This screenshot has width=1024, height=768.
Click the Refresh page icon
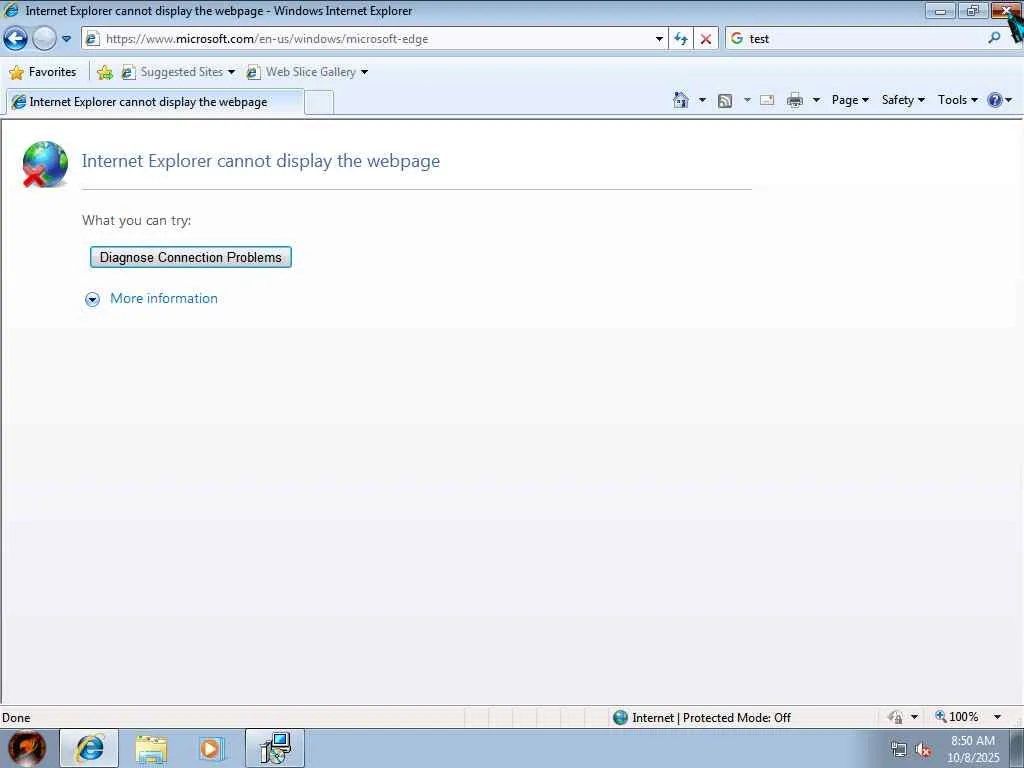[x=681, y=39]
